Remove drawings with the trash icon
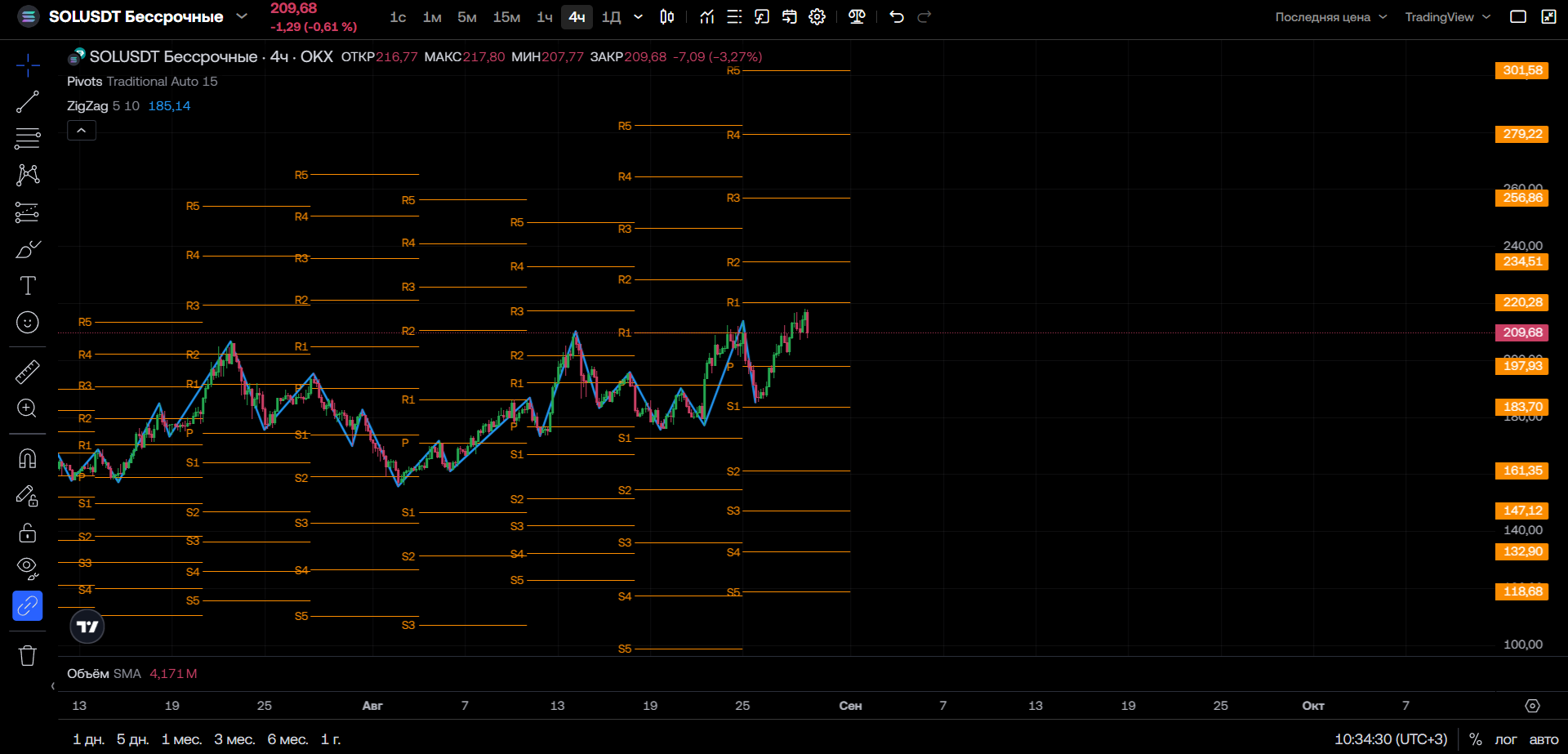 pos(27,655)
